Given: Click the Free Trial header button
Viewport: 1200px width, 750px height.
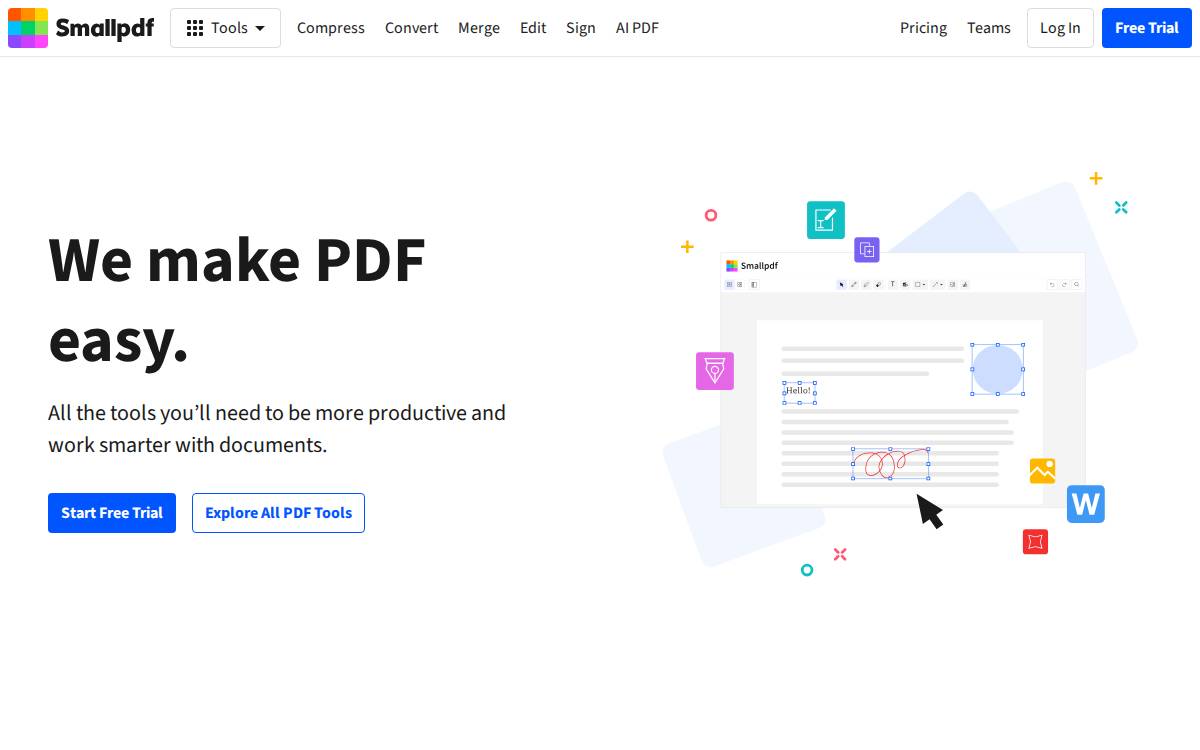Looking at the screenshot, I should [1147, 28].
